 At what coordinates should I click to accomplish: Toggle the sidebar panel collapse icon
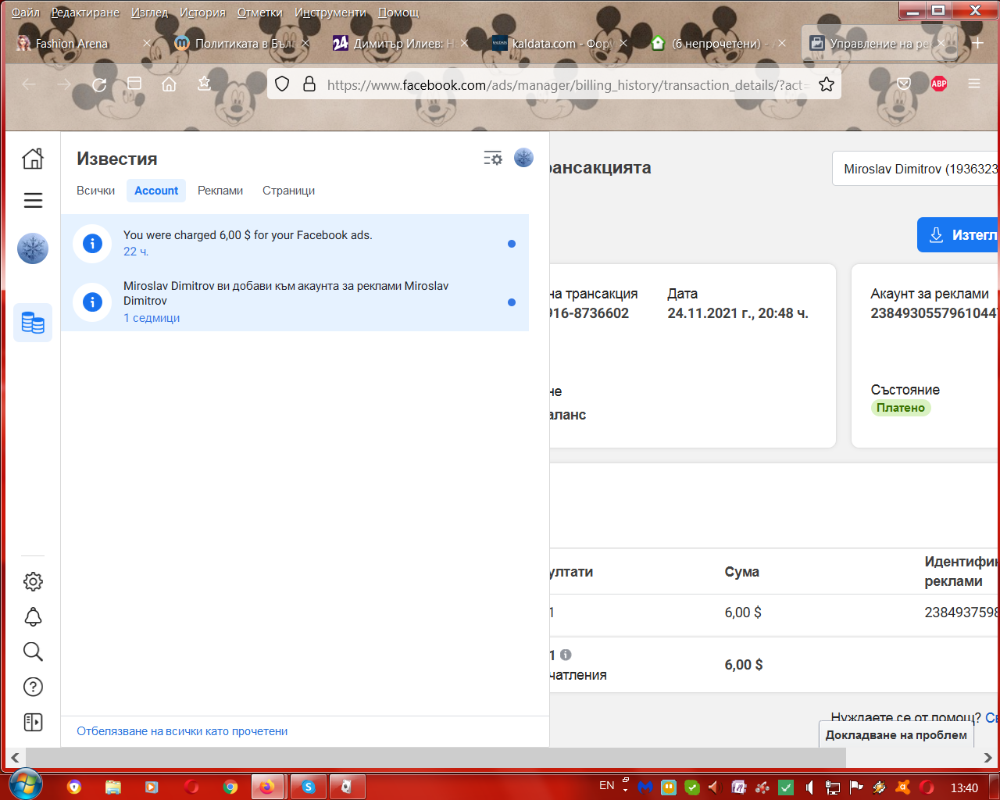(x=33, y=722)
